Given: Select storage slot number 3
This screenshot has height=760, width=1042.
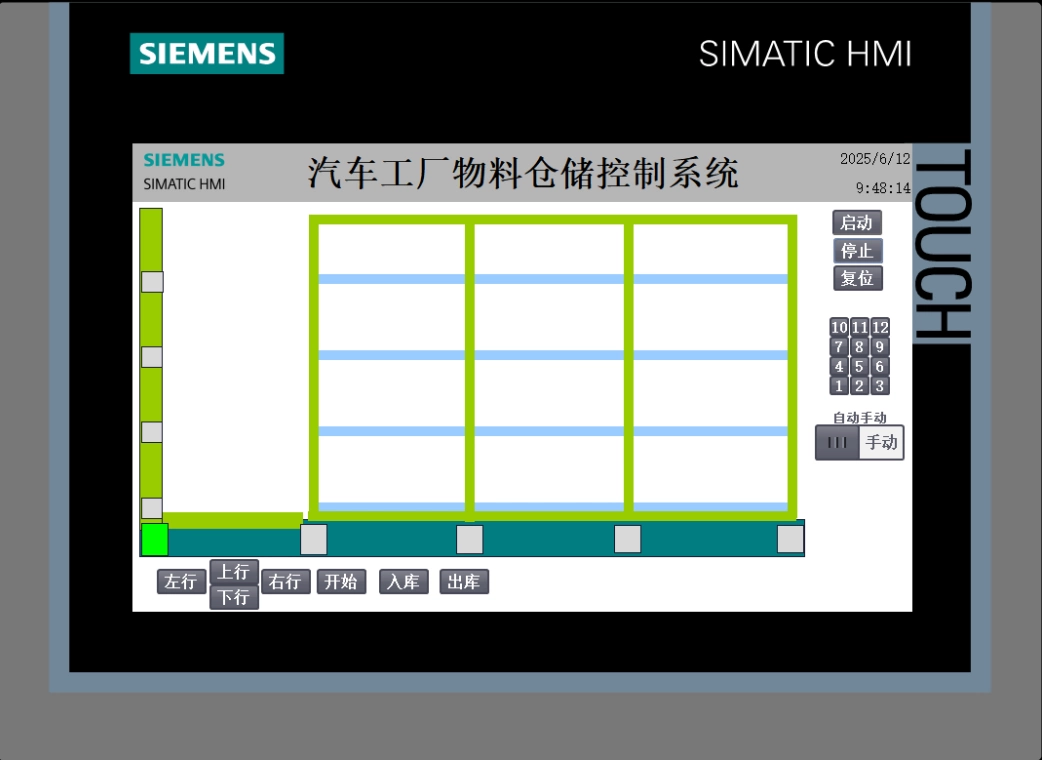Looking at the screenshot, I should [x=880, y=385].
